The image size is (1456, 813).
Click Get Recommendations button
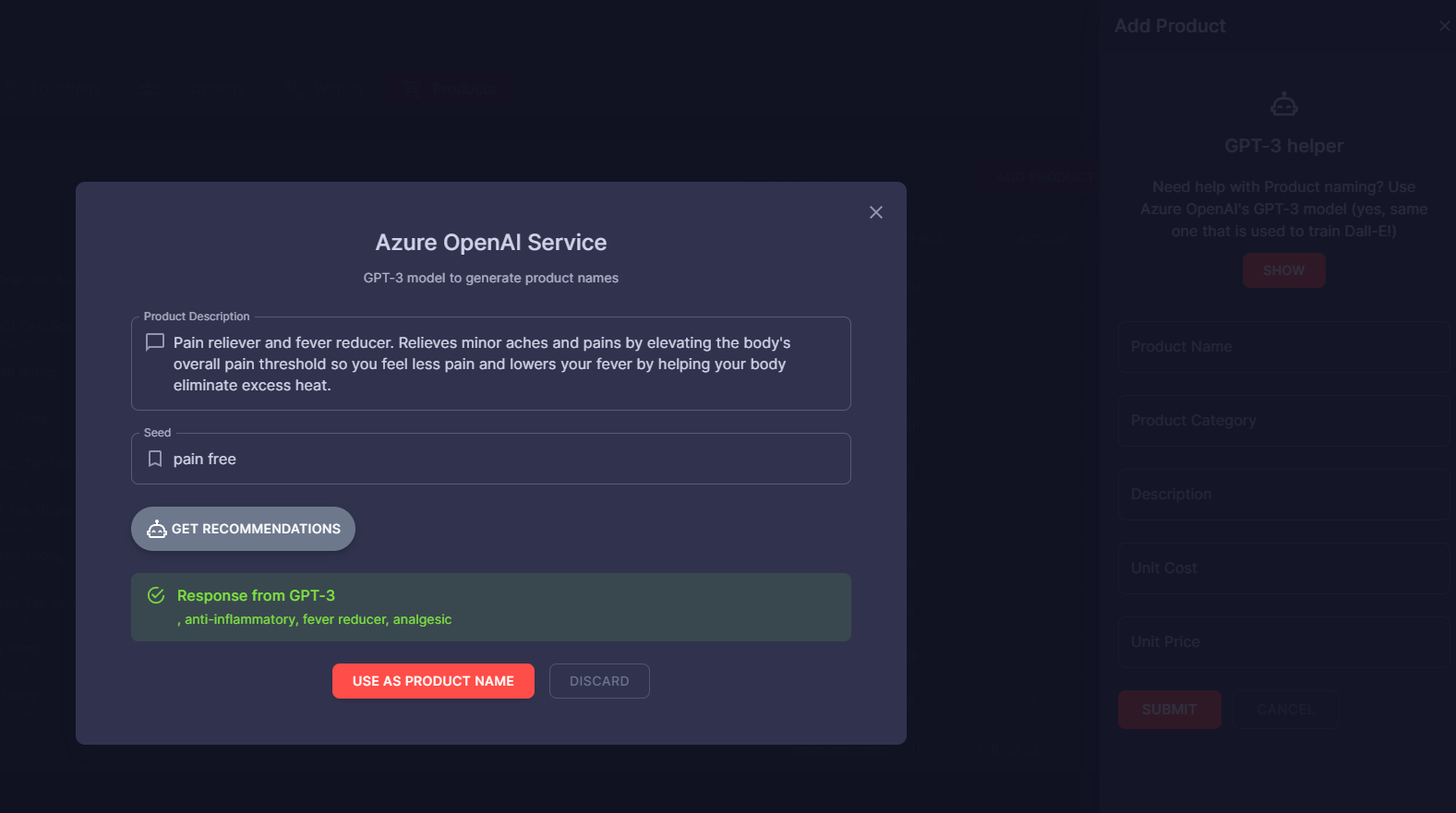[243, 529]
